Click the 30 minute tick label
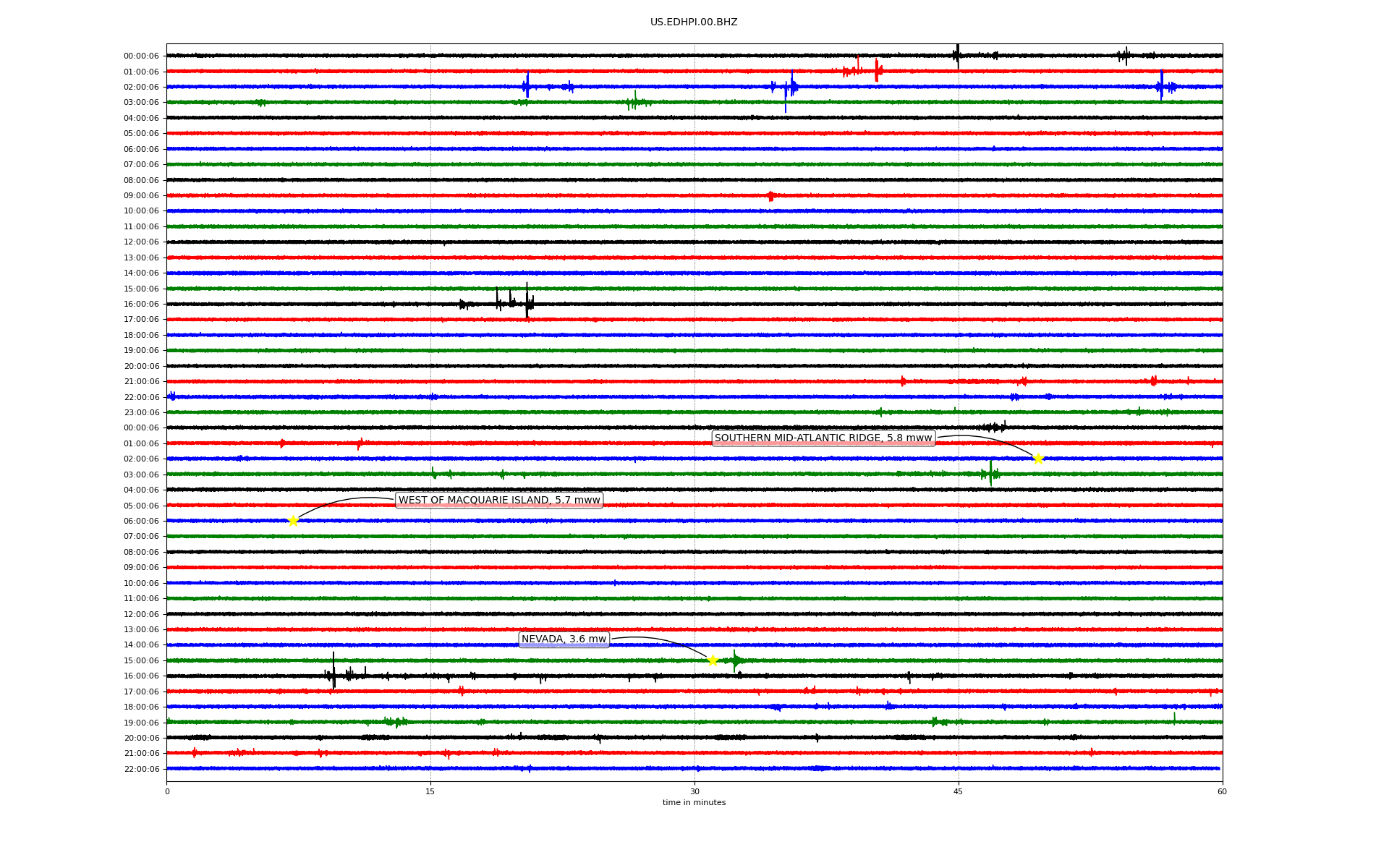This screenshot has height=868, width=1389. click(x=694, y=791)
